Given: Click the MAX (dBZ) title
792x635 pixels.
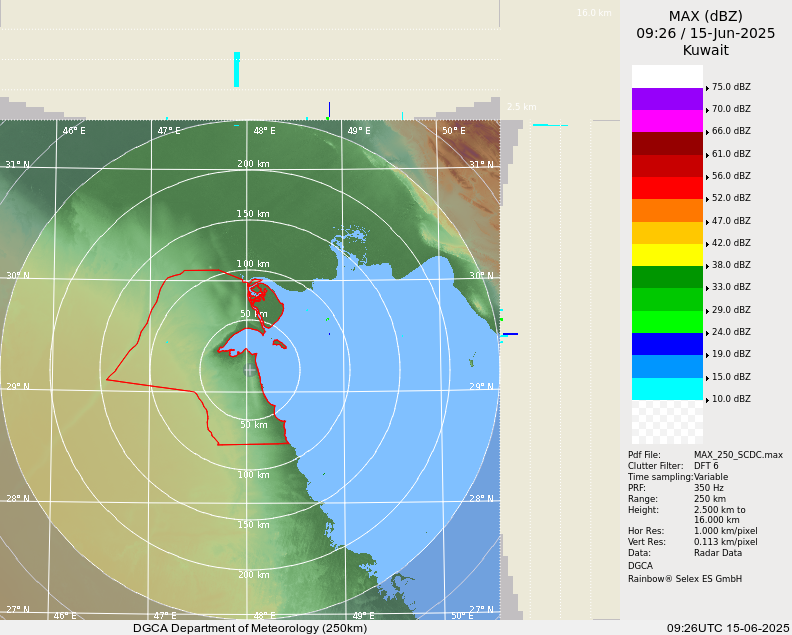Looking at the screenshot, I should click(x=706, y=17).
